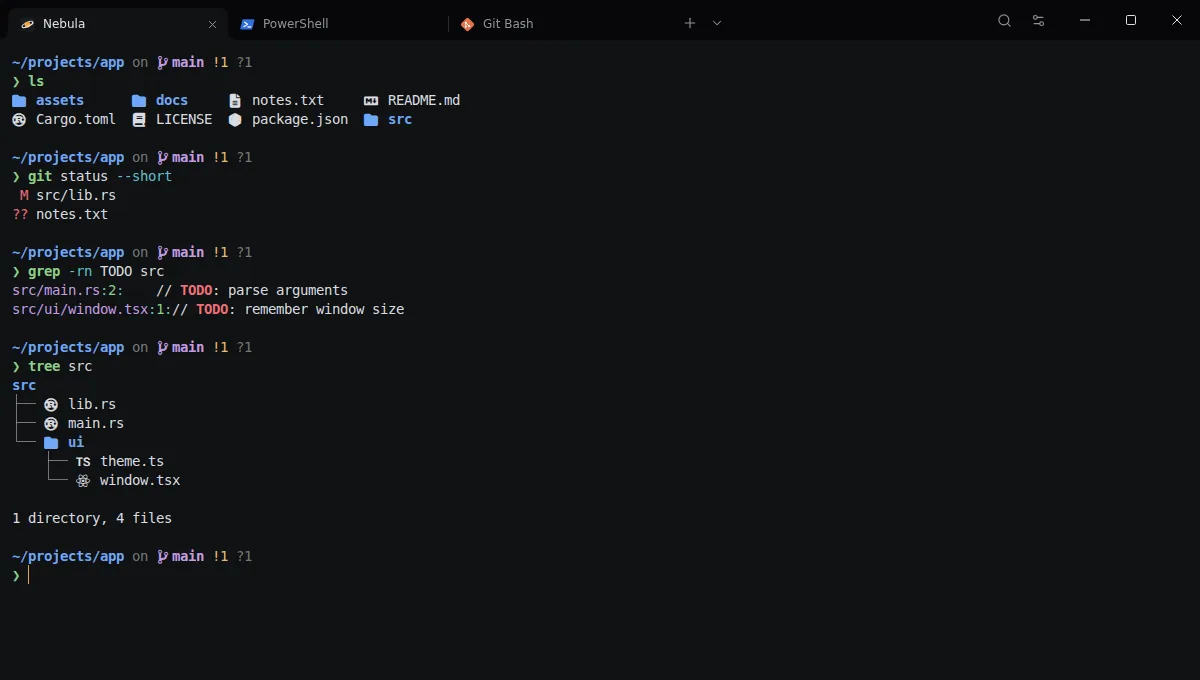Click 'lib.rs' in tree output

(92, 404)
